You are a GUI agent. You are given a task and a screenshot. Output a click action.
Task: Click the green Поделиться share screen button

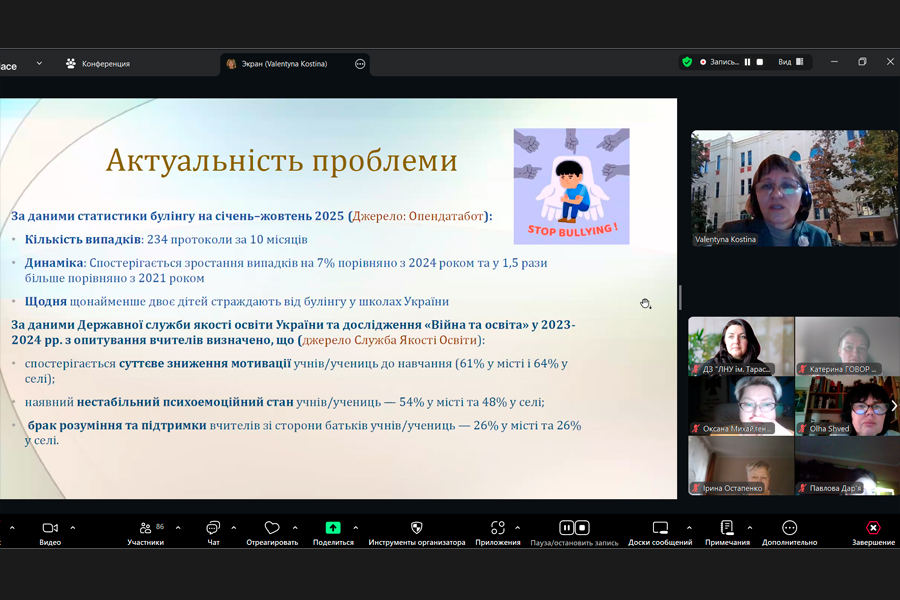point(333,528)
